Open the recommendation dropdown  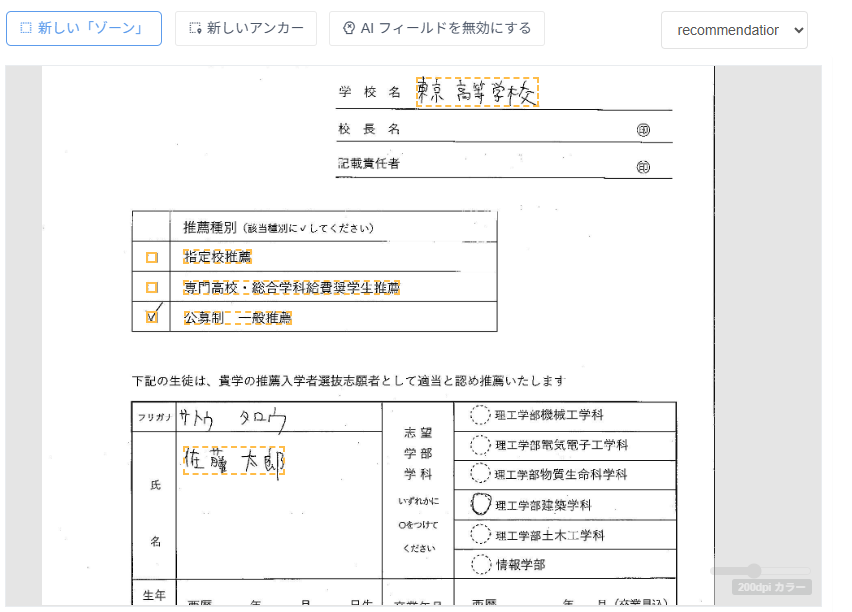coord(734,30)
